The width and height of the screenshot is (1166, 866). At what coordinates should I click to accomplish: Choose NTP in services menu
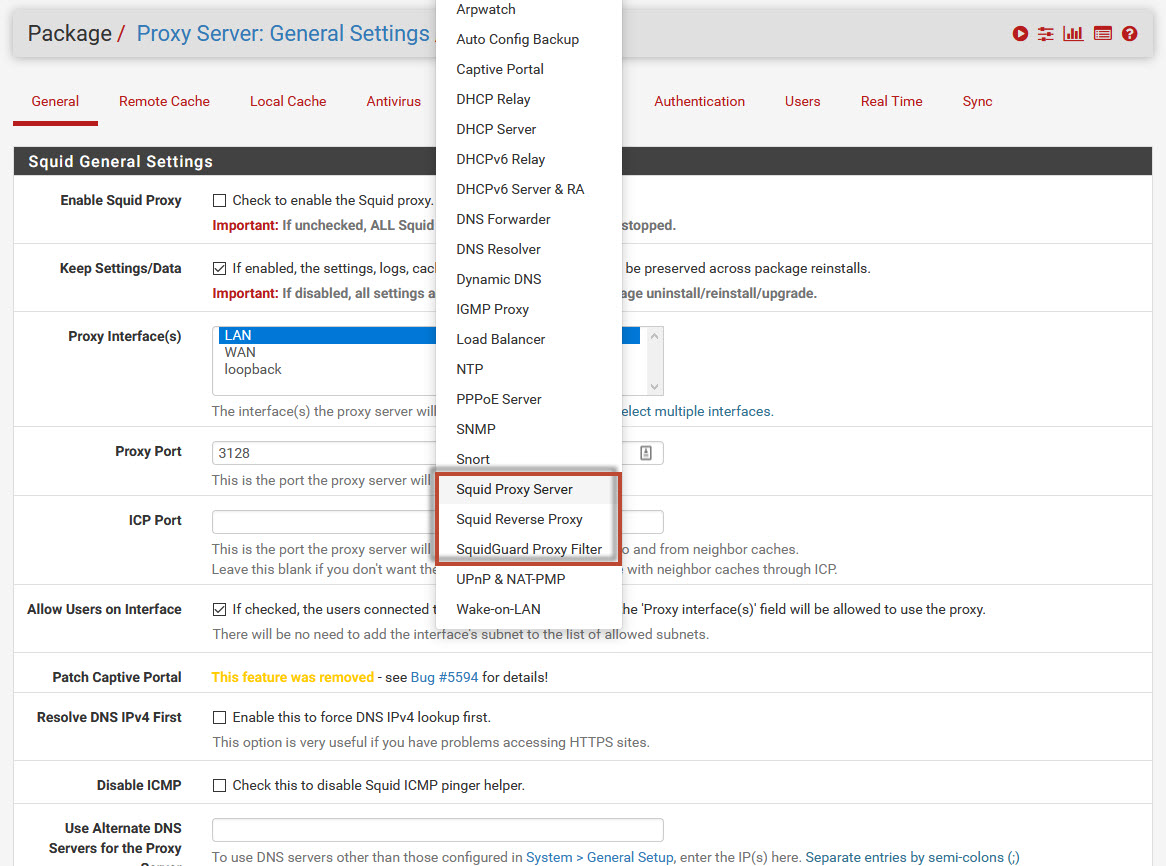pyautogui.click(x=529, y=369)
